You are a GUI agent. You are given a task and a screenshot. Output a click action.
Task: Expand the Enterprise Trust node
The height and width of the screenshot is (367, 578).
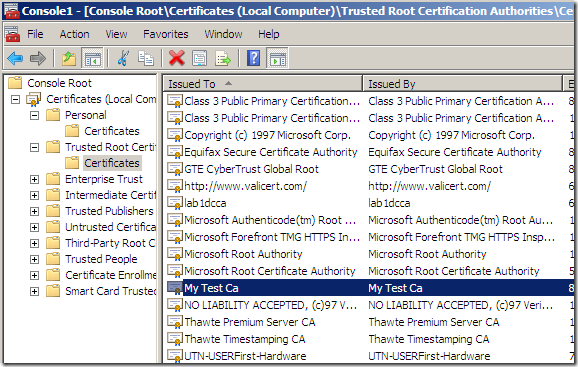(34, 179)
